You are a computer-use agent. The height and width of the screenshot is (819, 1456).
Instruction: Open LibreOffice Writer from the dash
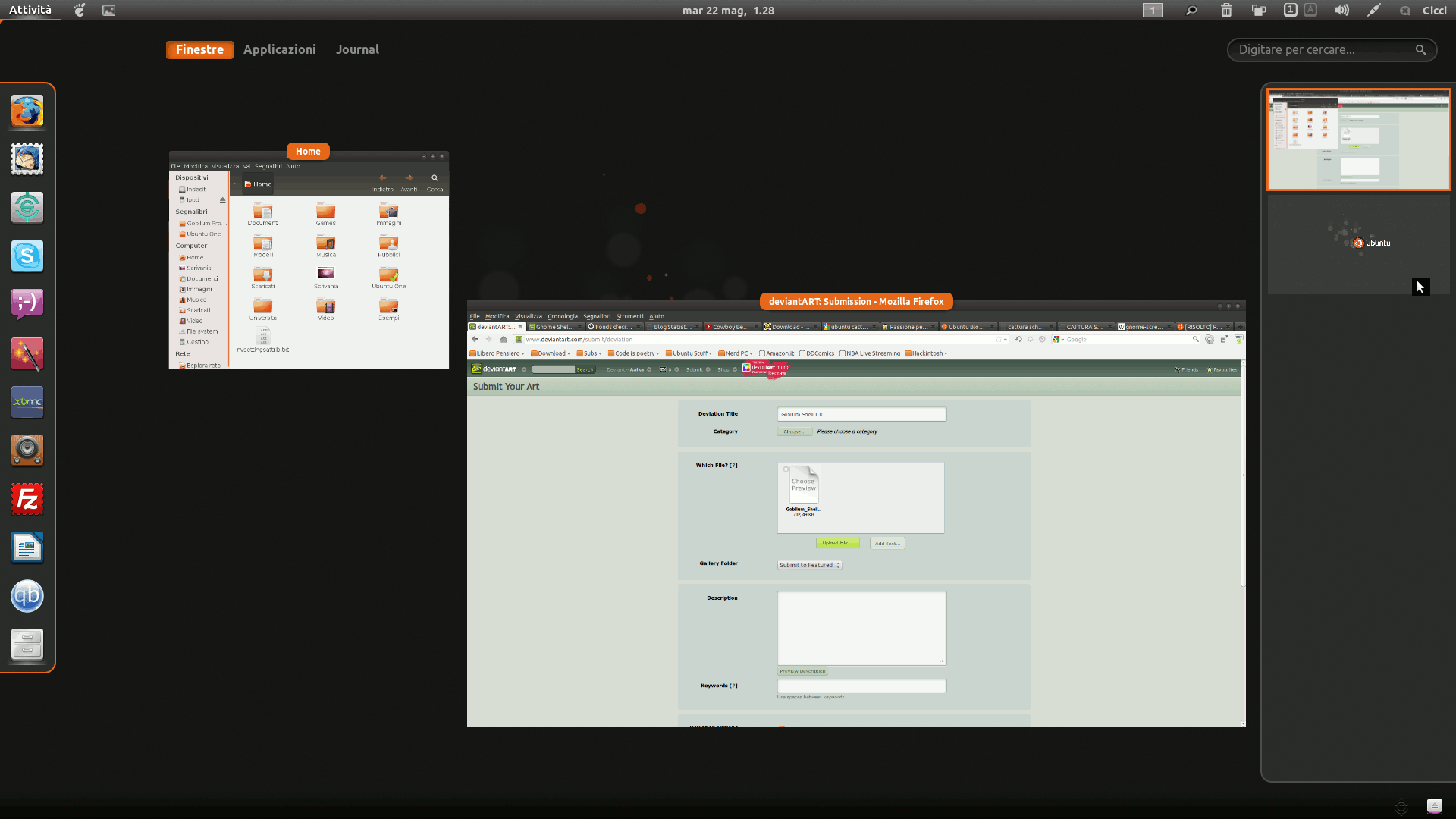tap(27, 548)
